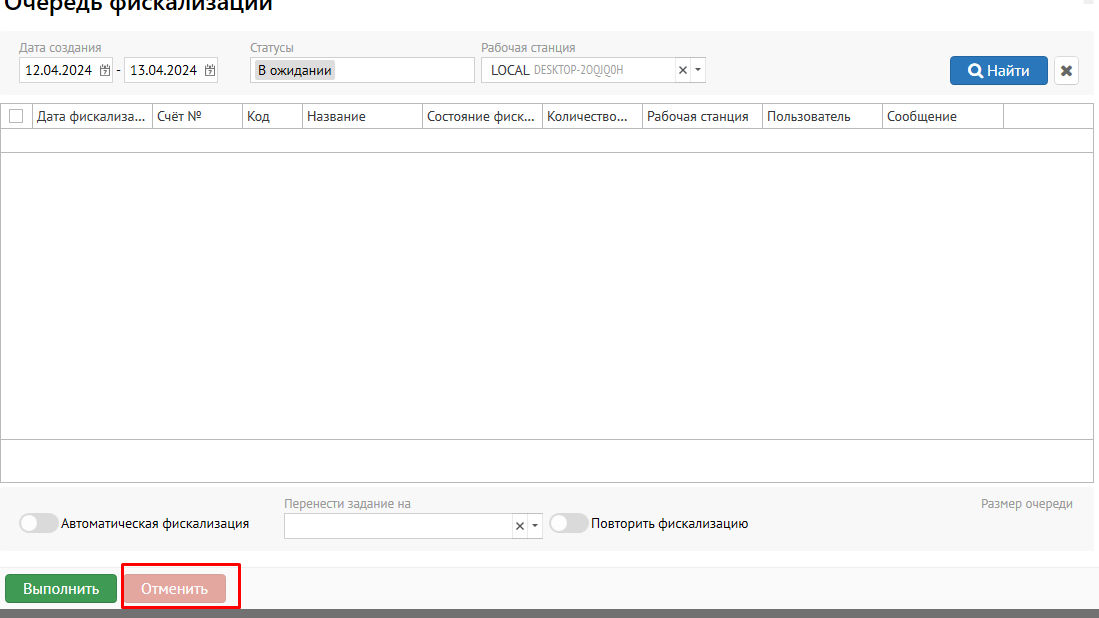Screen dimensions: 1099x618
Task: Click the Найти search button
Action: (999, 71)
